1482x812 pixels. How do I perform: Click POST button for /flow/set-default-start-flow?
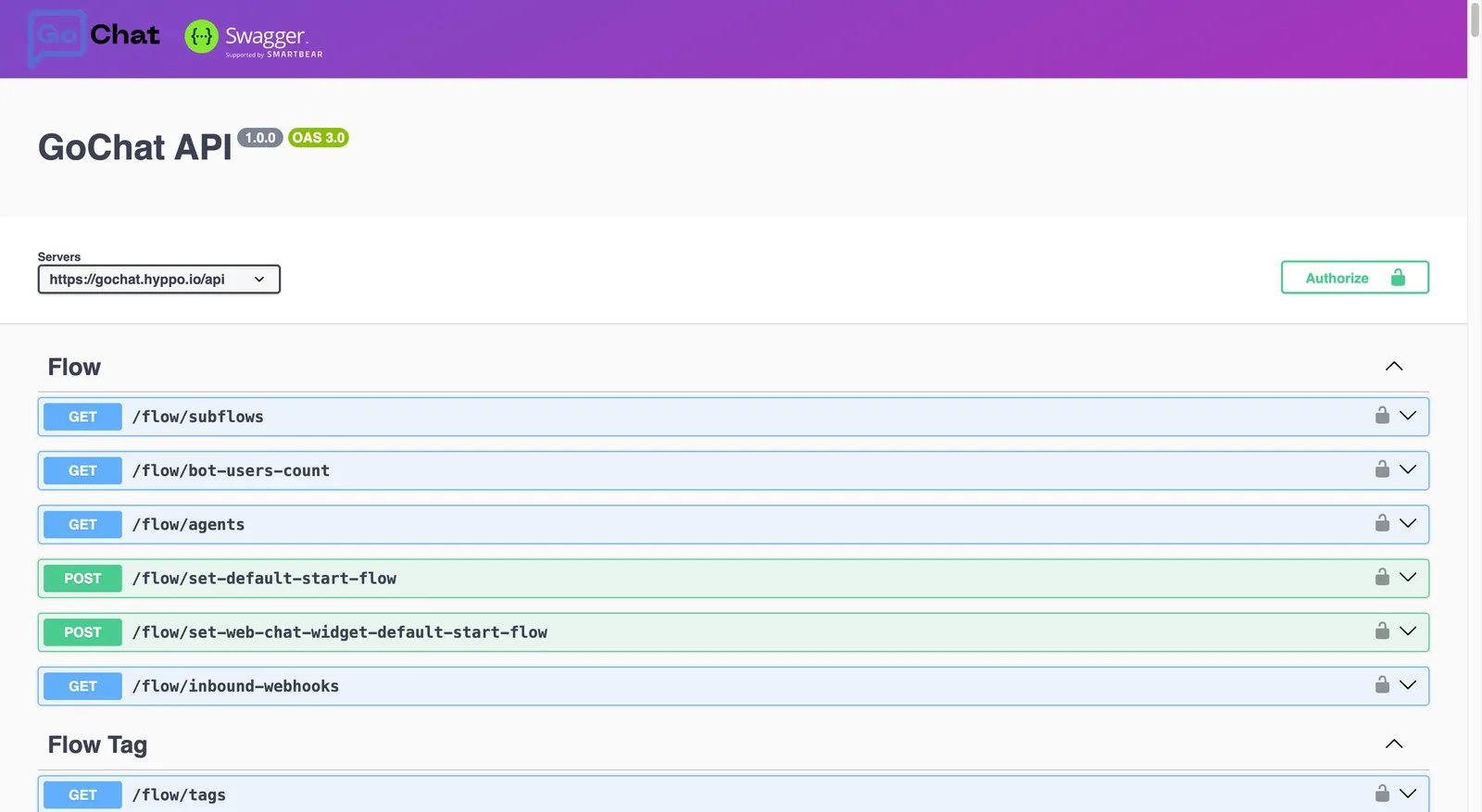tap(82, 578)
